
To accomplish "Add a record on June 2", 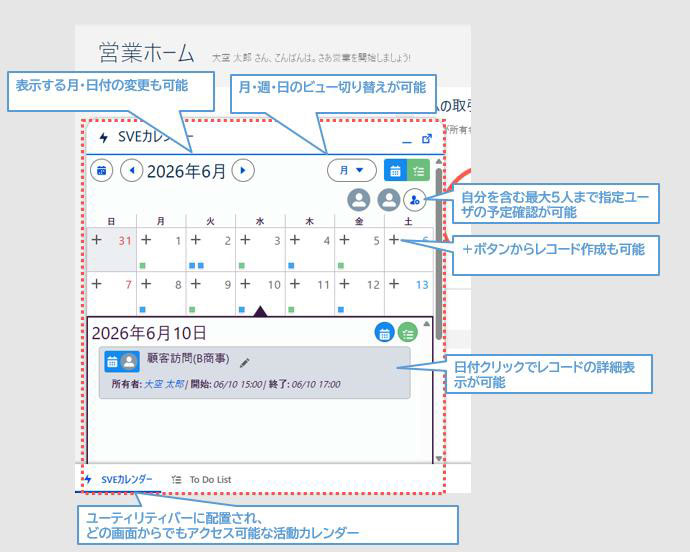I will pyautogui.click(x=196, y=240).
